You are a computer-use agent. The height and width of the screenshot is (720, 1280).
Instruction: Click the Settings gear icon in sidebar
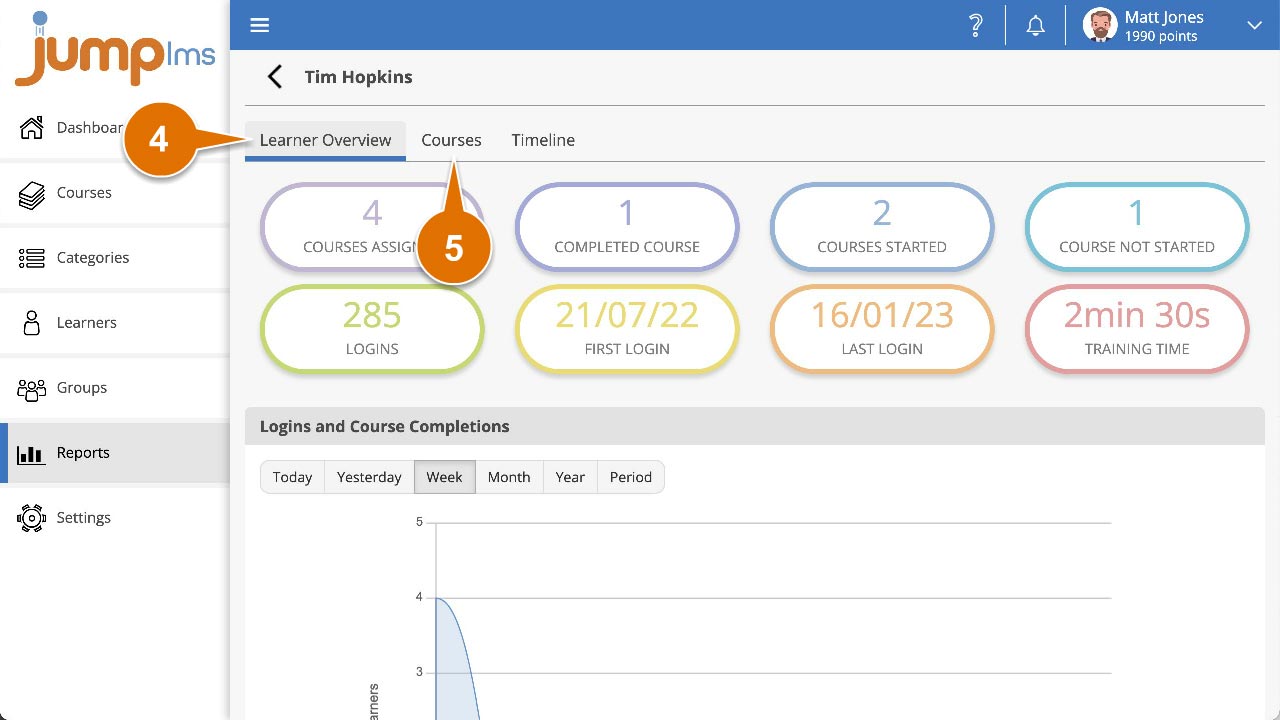coord(32,518)
